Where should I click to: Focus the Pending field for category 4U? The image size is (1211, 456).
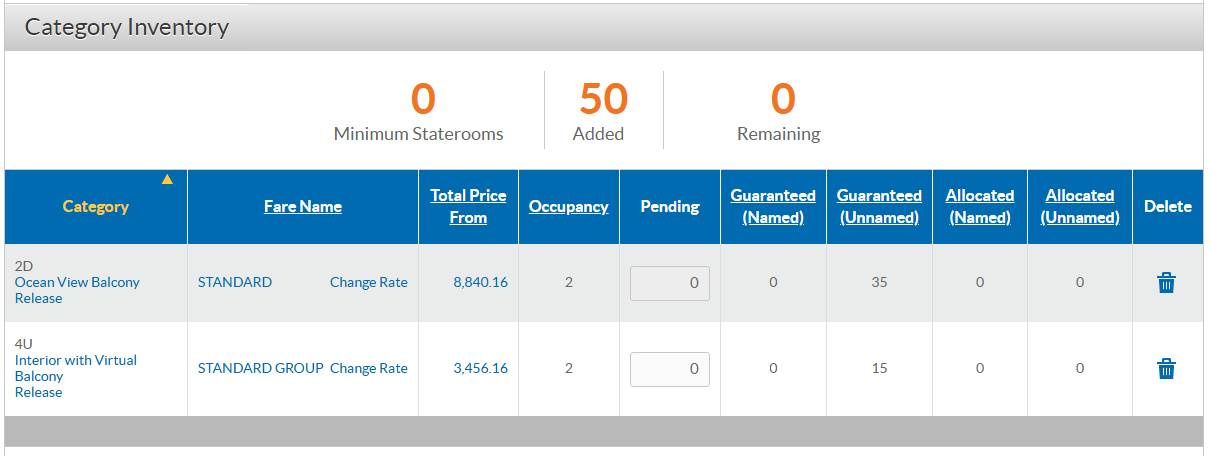pos(670,369)
